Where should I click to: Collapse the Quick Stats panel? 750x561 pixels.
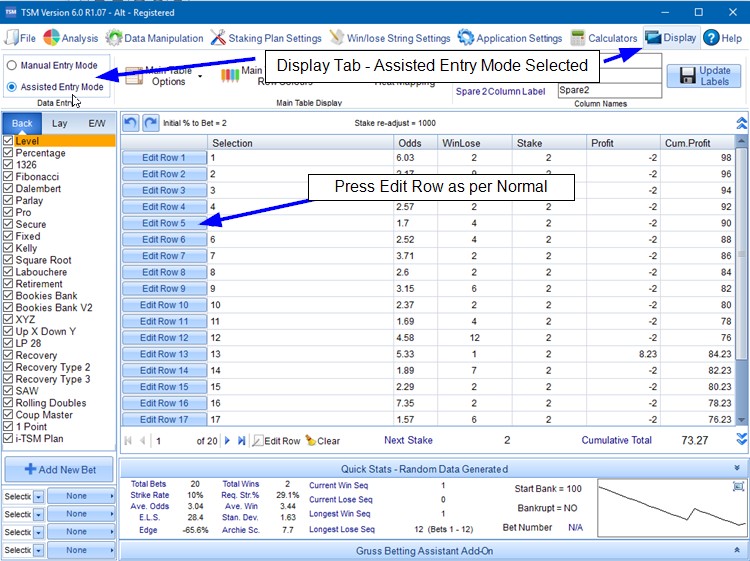click(738, 468)
